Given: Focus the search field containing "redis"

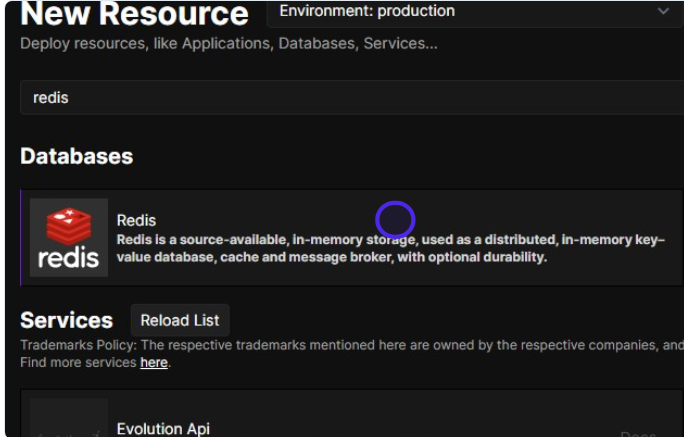Looking at the screenshot, I should click(350, 98).
